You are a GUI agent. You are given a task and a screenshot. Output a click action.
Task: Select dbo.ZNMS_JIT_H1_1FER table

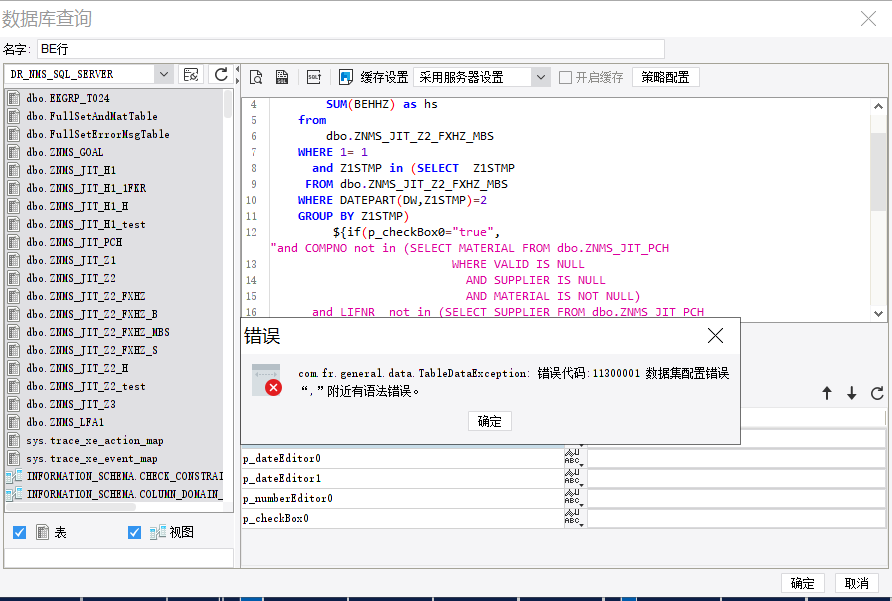tap(86, 188)
